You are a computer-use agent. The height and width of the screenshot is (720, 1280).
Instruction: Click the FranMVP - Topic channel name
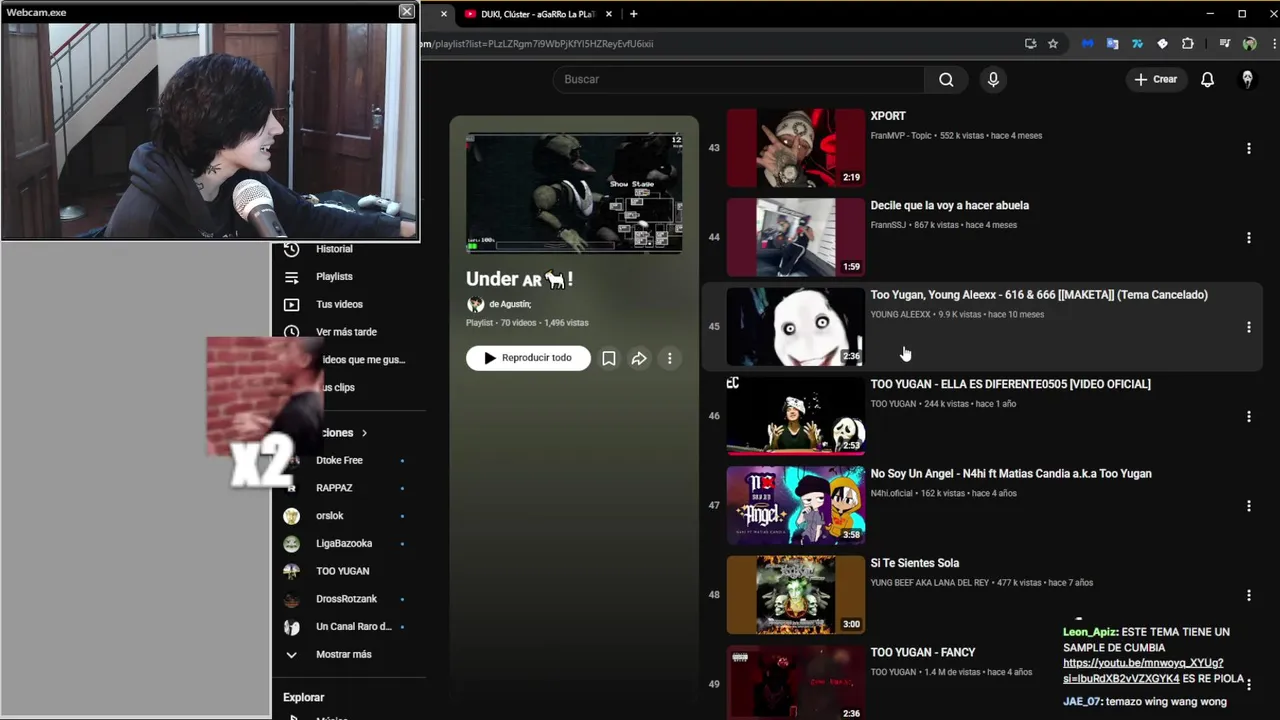coord(901,136)
